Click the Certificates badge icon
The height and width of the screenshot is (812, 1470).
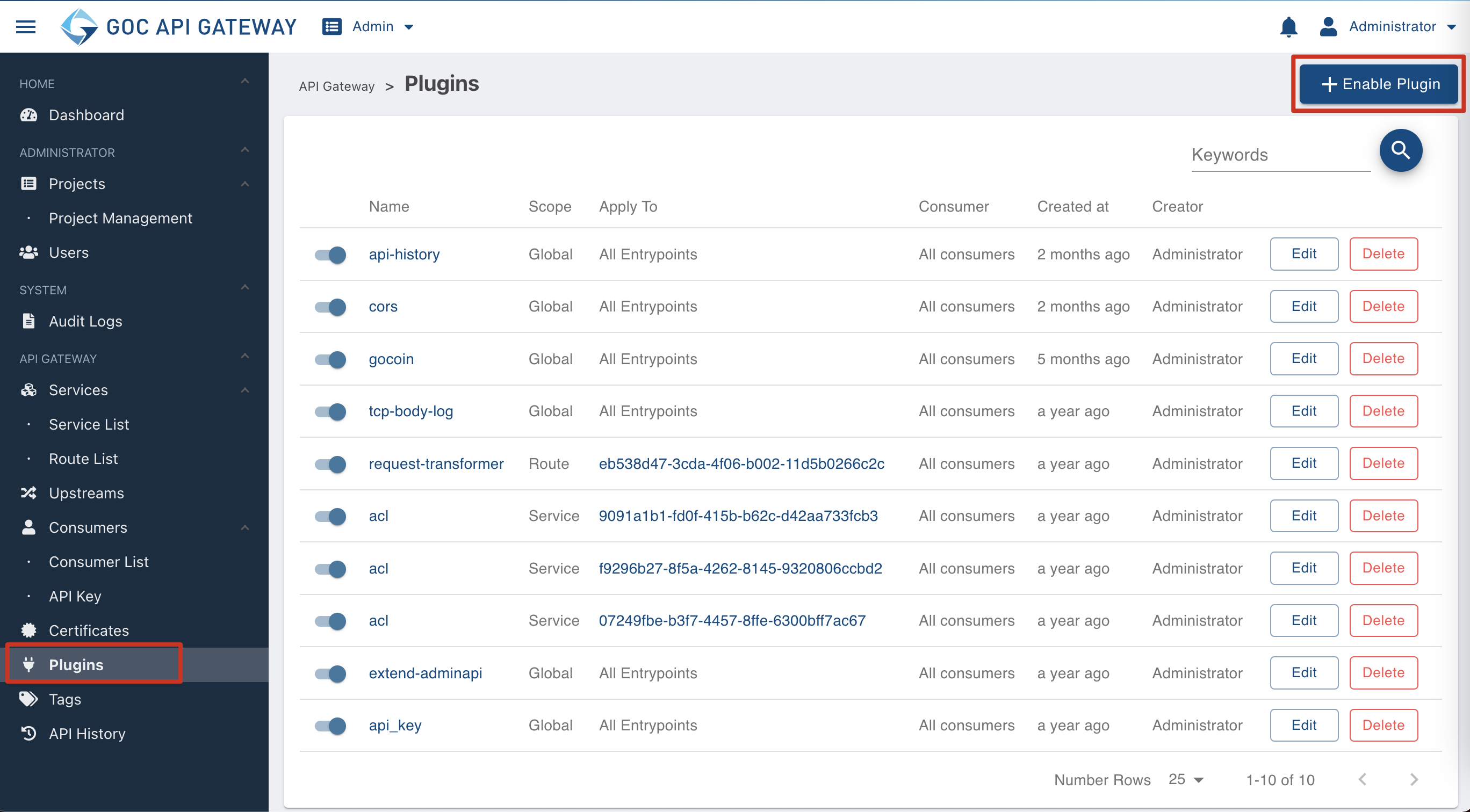tap(28, 630)
